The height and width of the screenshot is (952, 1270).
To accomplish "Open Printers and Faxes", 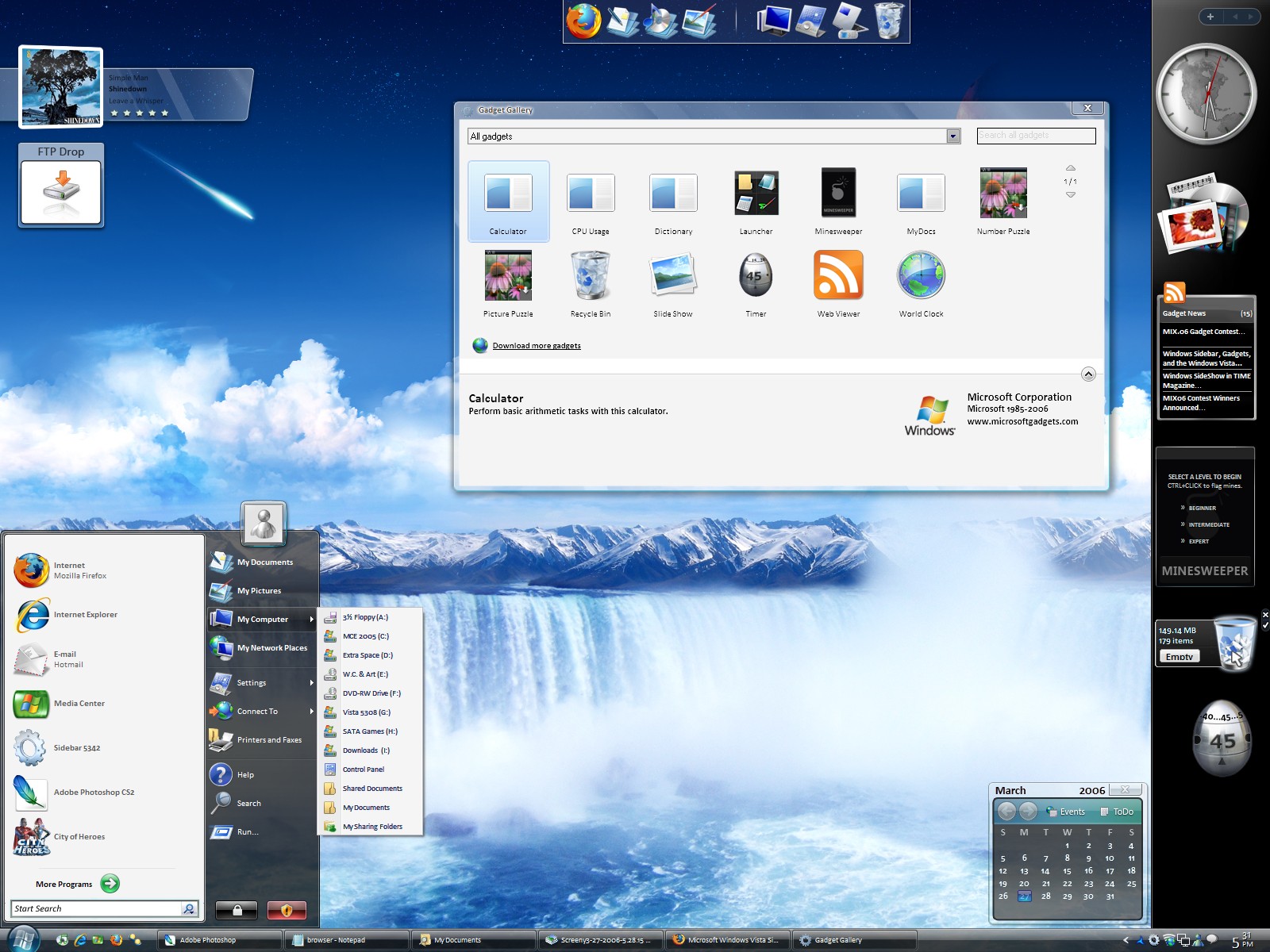I will tap(262, 739).
